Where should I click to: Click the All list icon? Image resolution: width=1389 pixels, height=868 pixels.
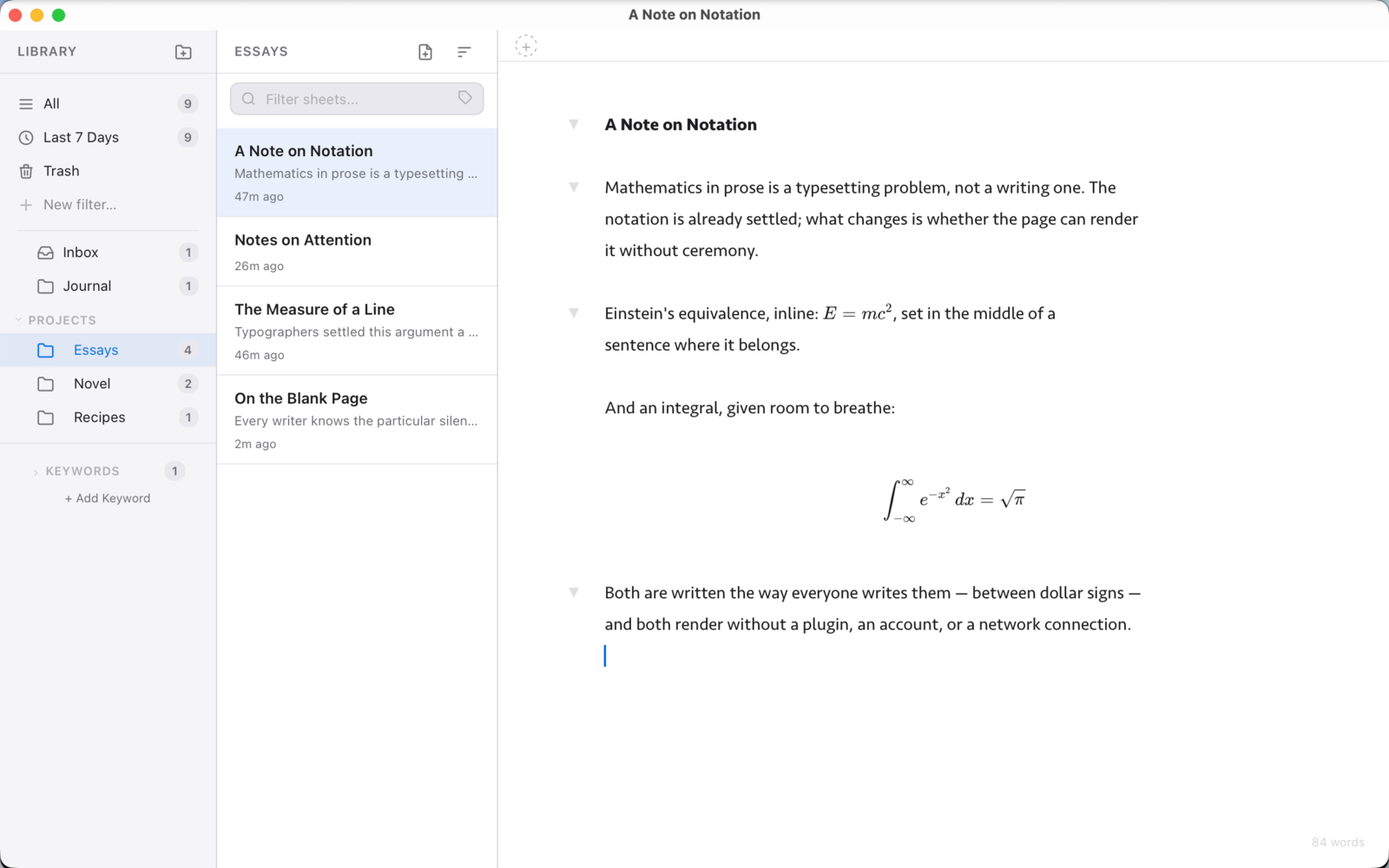pyautogui.click(x=26, y=103)
